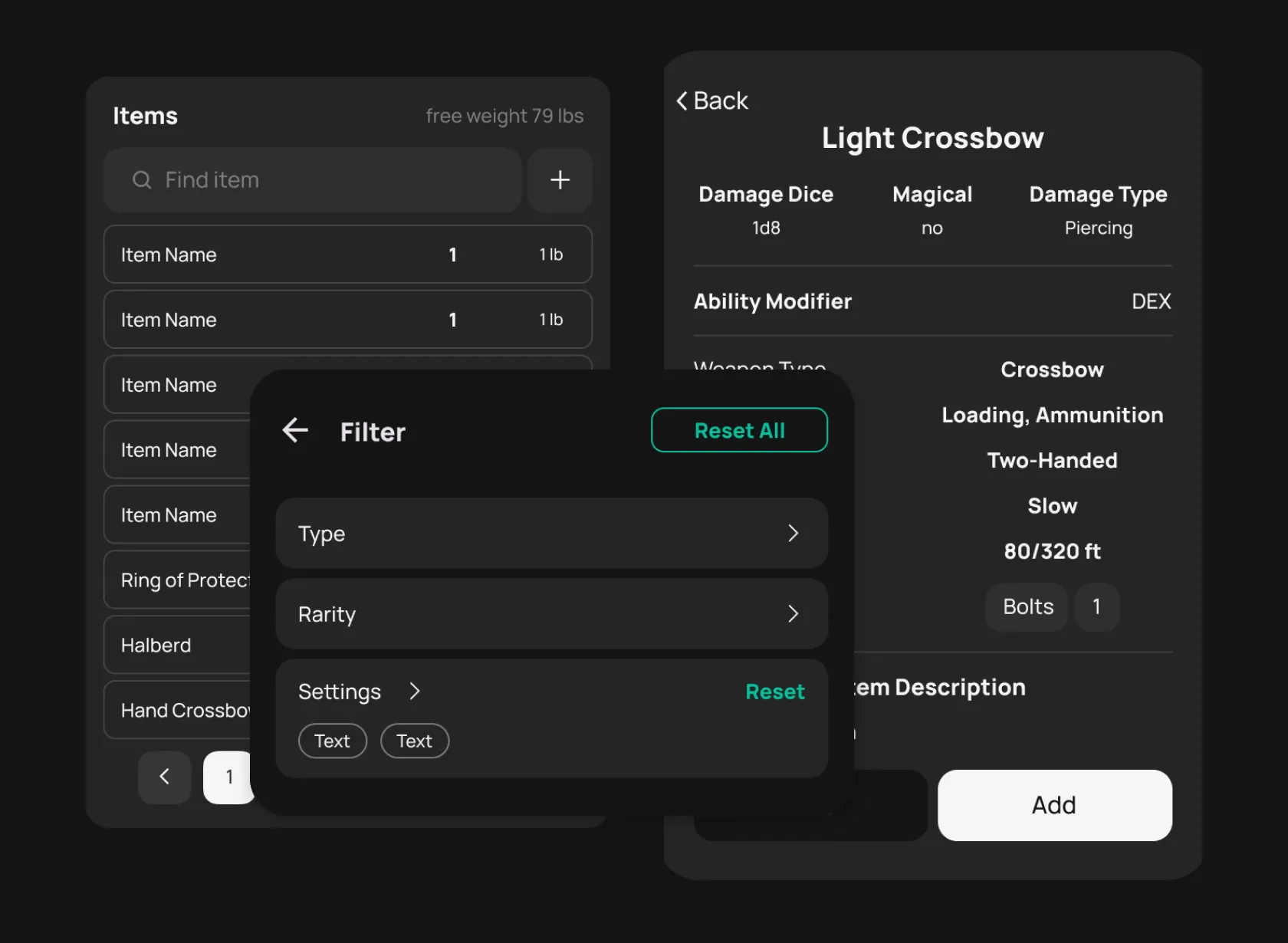1288x943 pixels.
Task: Open the second Item Name row
Action: pos(348,320)
